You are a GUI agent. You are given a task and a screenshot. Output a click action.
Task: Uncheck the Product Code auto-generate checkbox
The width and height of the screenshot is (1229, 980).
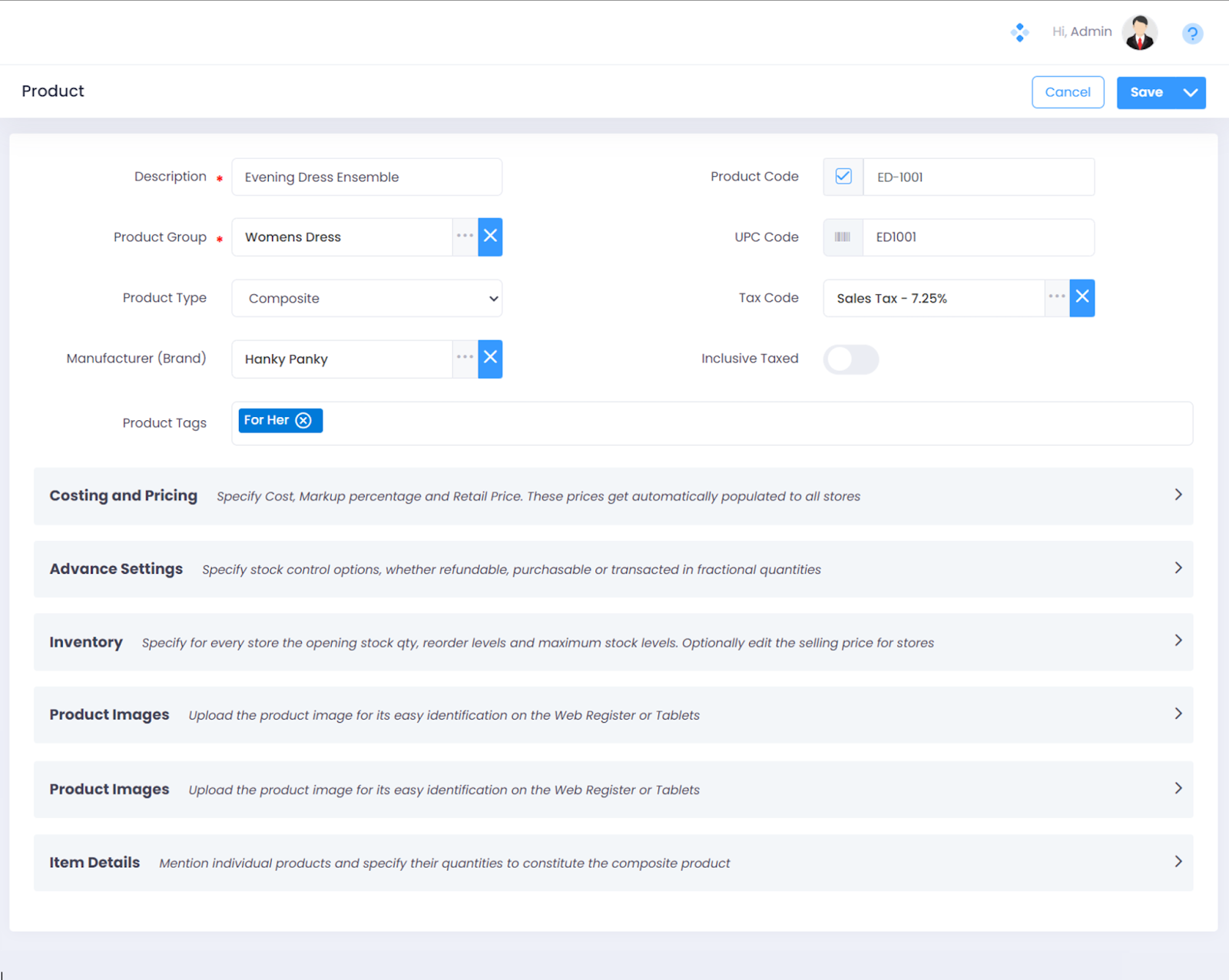click(843, 177)
